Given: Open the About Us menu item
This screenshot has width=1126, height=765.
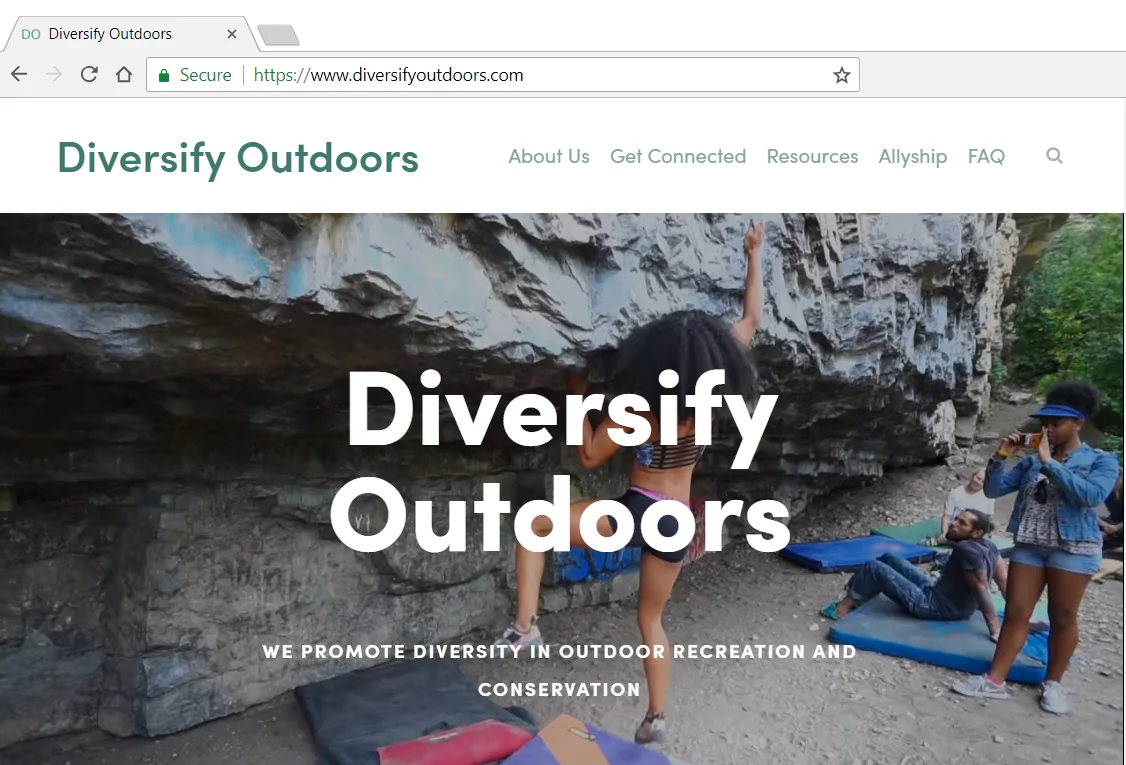Looking at the screenshot, I should pos(549,156).
